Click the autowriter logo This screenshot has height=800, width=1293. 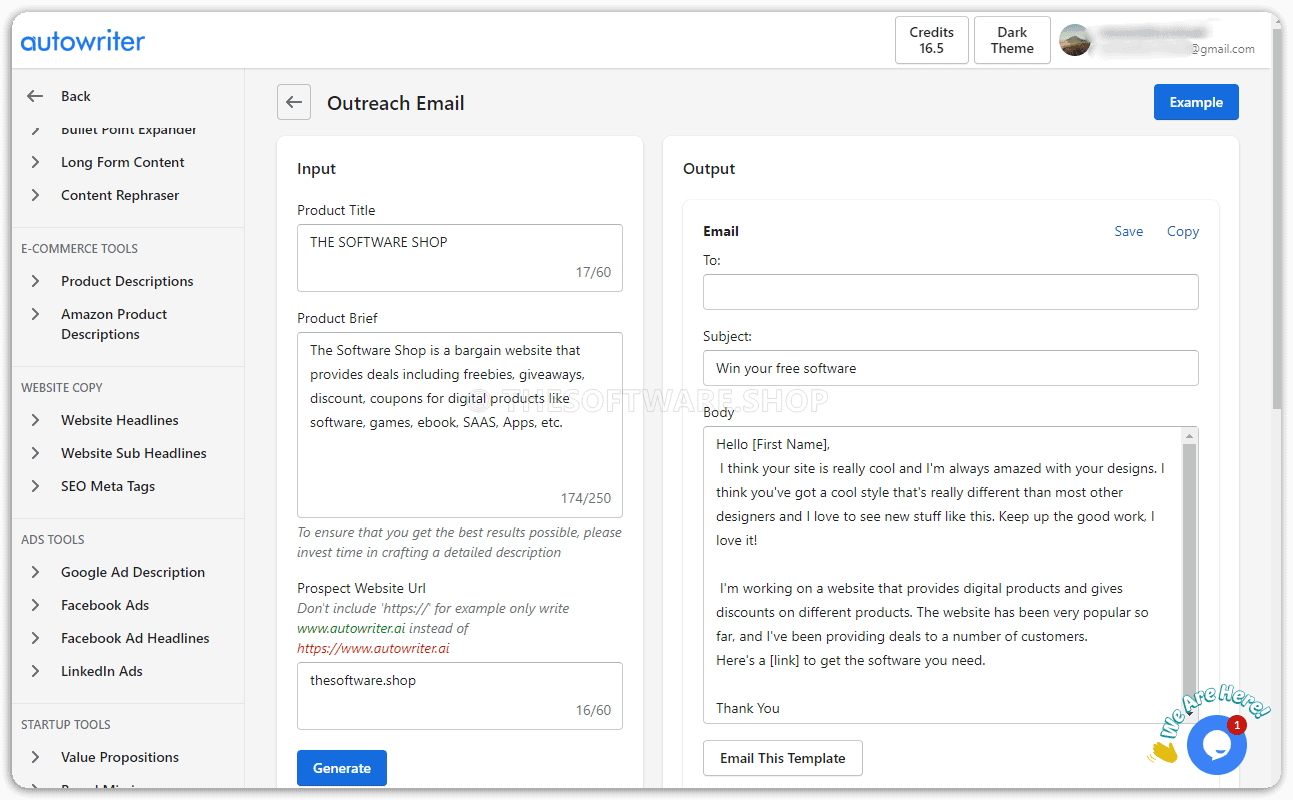click(x=83, y=41)
